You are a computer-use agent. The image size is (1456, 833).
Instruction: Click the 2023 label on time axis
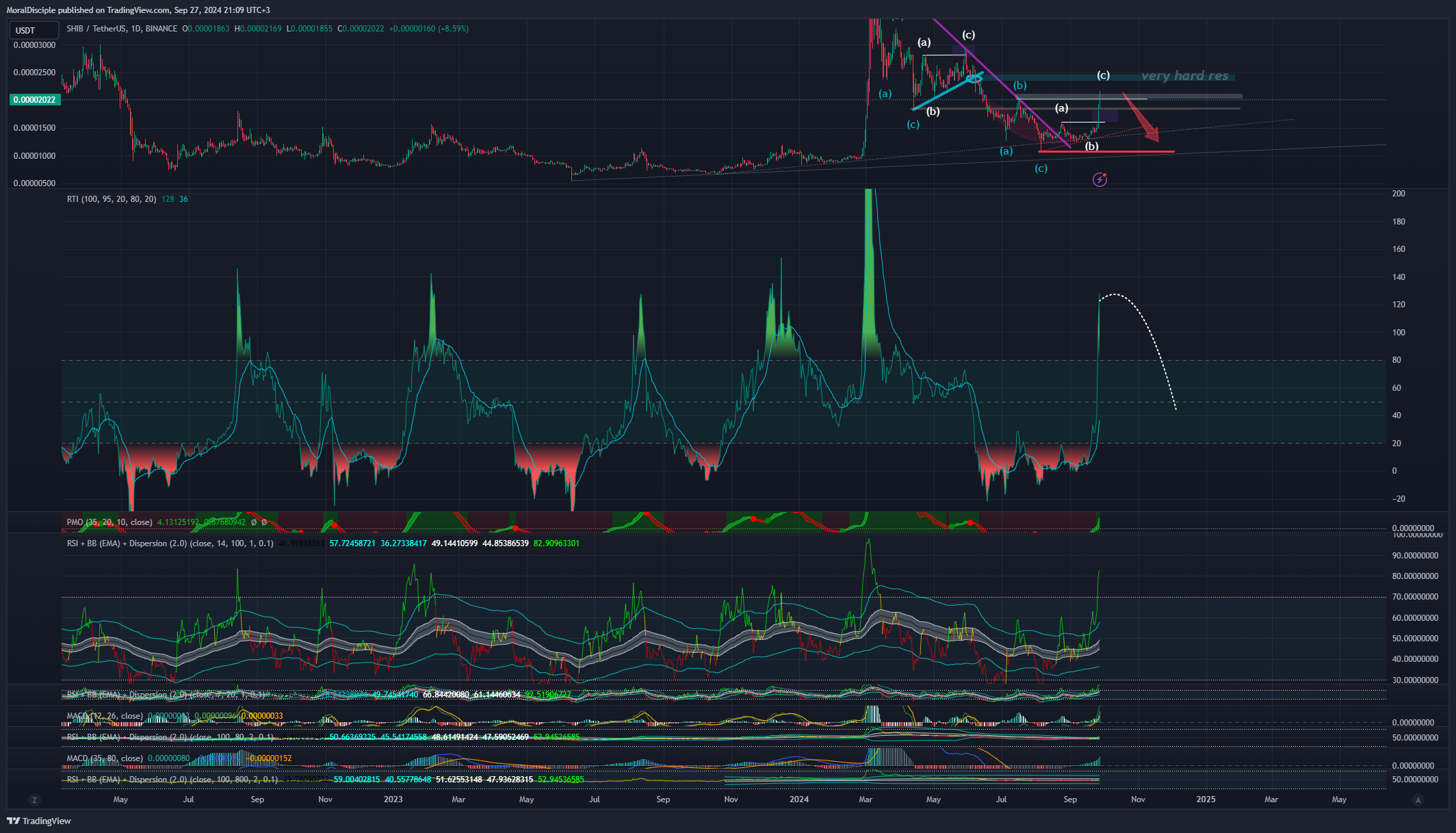393,799
